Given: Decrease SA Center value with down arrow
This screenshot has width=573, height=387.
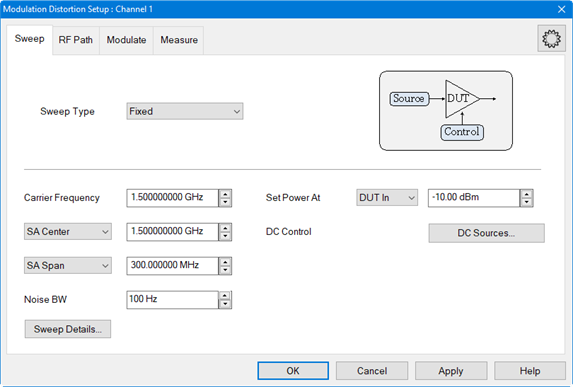Looking at the screenshot, I should point(225,236).
